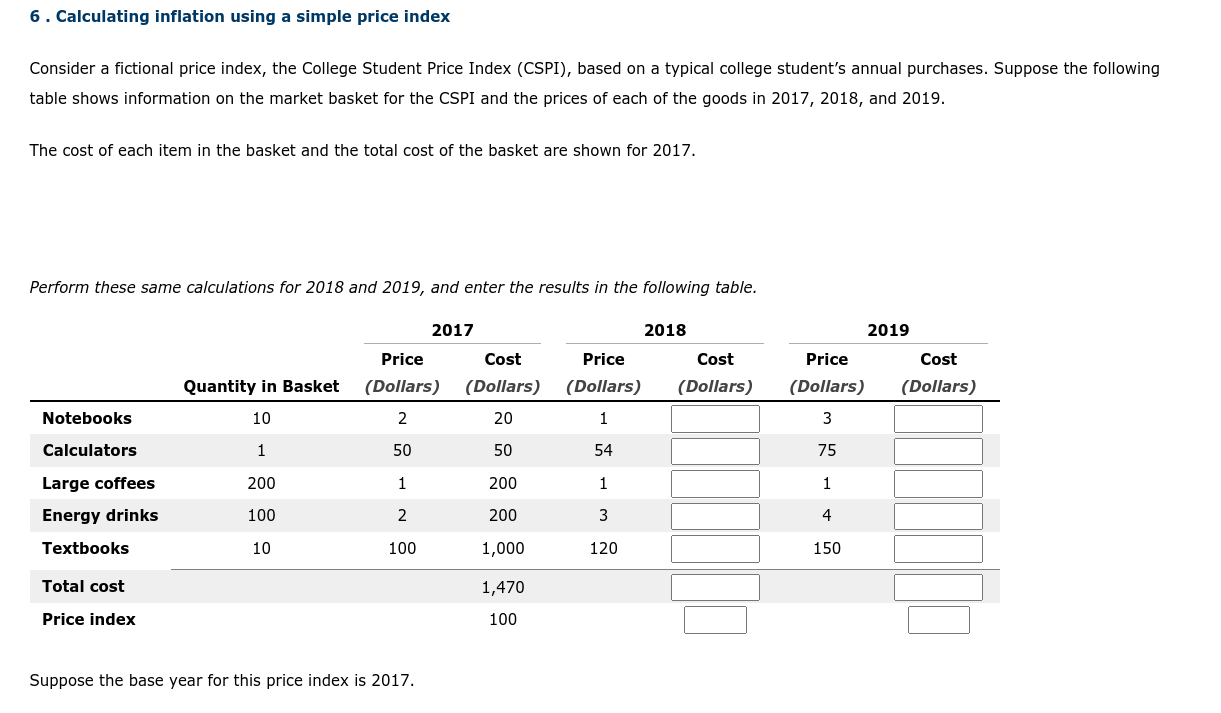Screen dimensions: 1221x713
Task: Click the Total cost row label
Action: coord(83,587)
